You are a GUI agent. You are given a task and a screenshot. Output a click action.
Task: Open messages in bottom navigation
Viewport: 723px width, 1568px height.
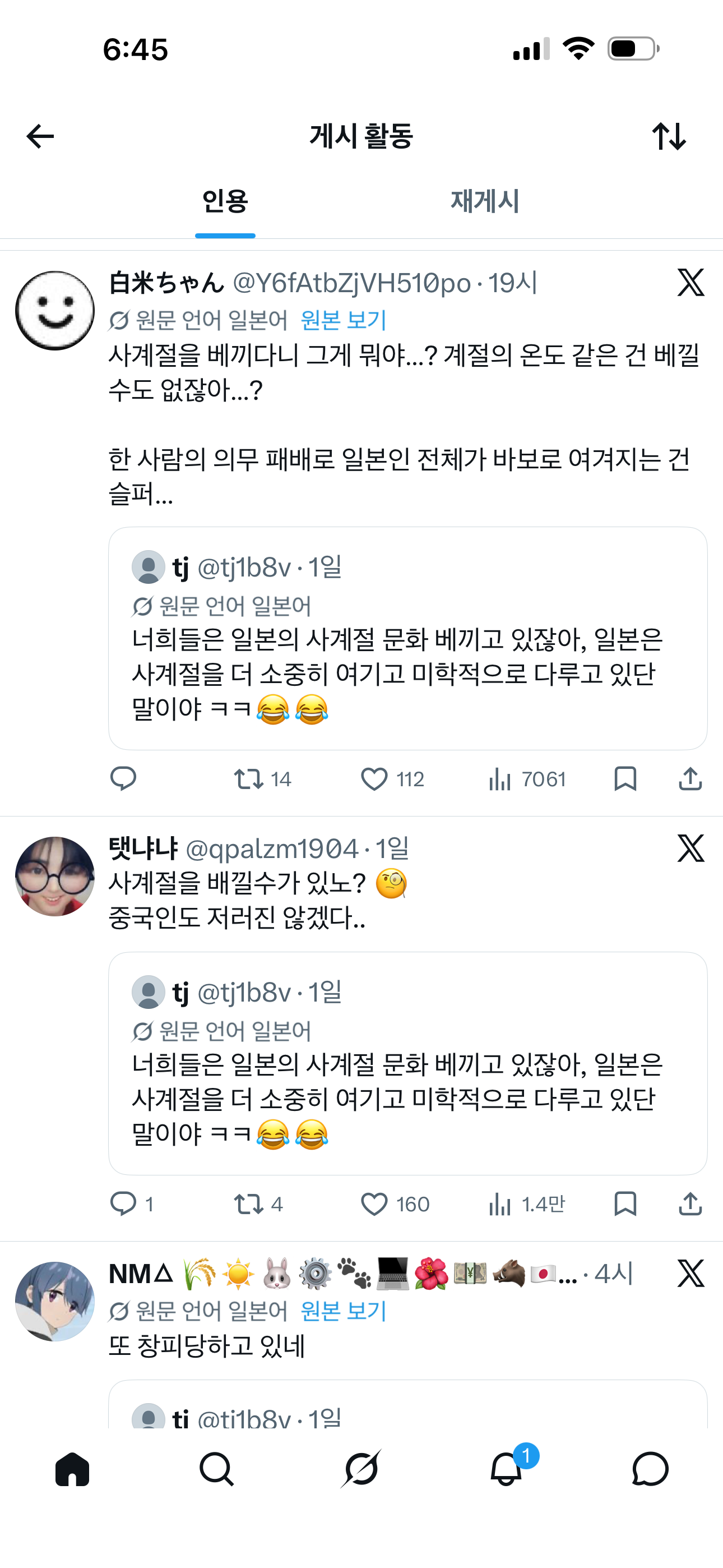[x=650, y=1469]
